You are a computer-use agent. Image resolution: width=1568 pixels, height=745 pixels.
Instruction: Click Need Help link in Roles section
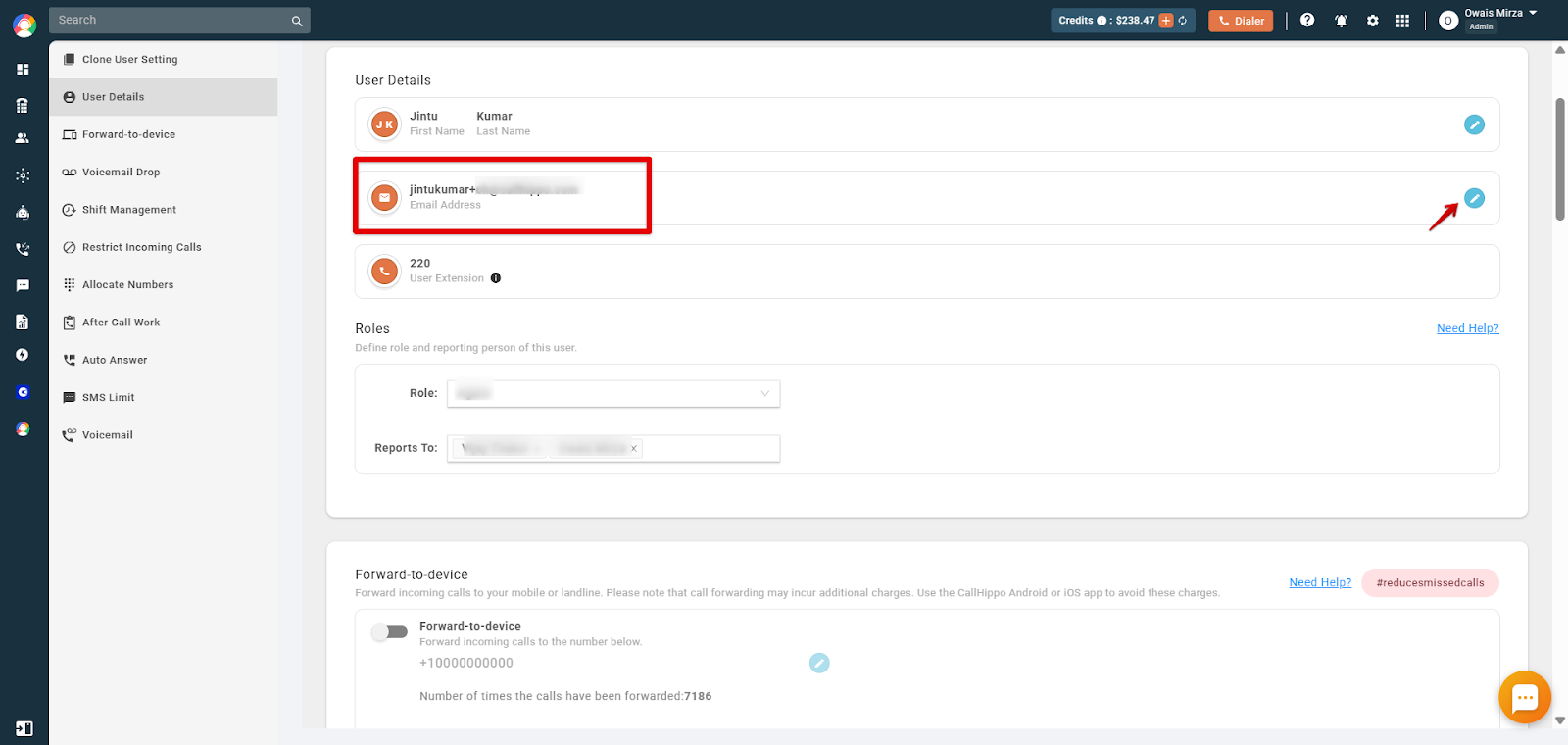[x=1467, y=328]
